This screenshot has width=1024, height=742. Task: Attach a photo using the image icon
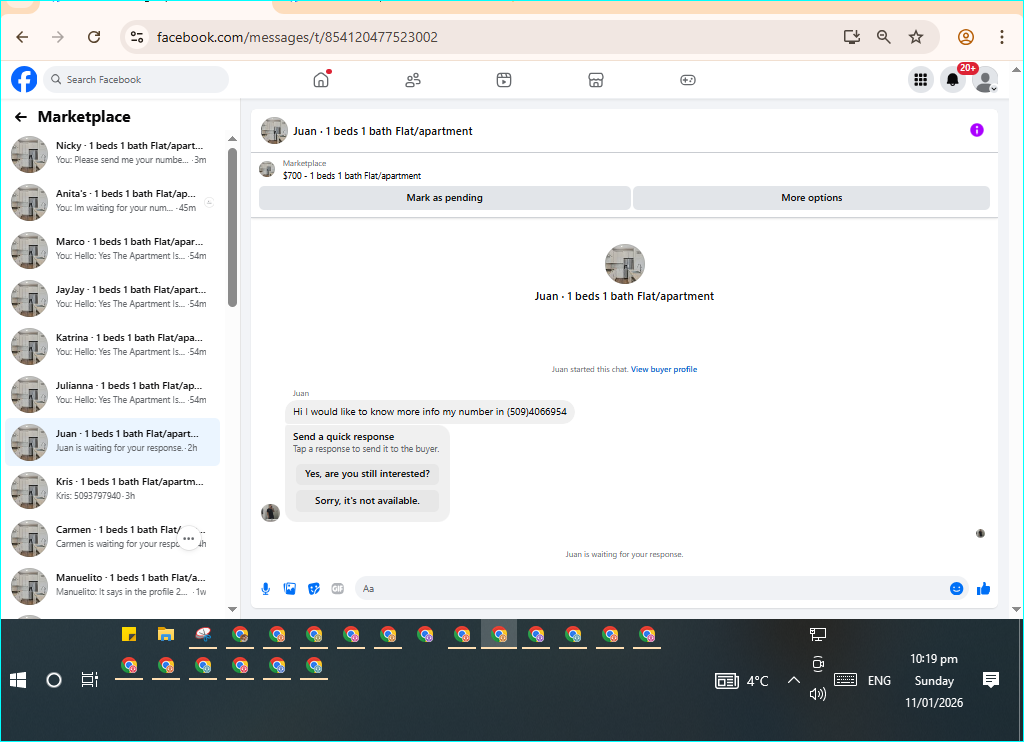coord(290,589)
